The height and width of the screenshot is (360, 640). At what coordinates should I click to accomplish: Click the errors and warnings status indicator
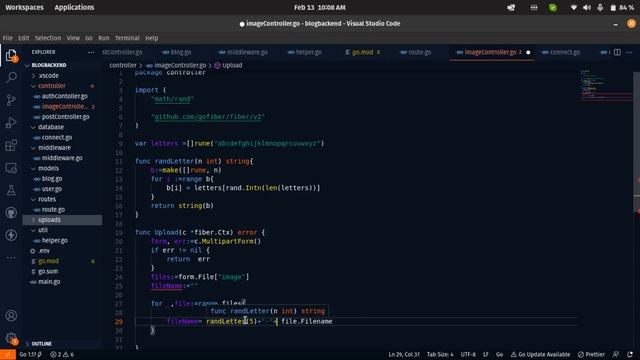pyautogui.click(x=62, y=354)
